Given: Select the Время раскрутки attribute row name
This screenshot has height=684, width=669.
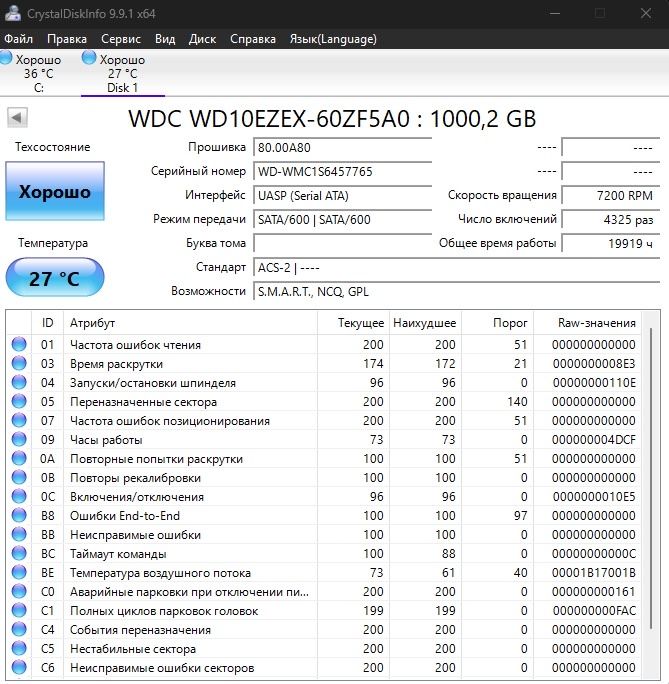Looking at the screenshot, I should tap(116, 364).
